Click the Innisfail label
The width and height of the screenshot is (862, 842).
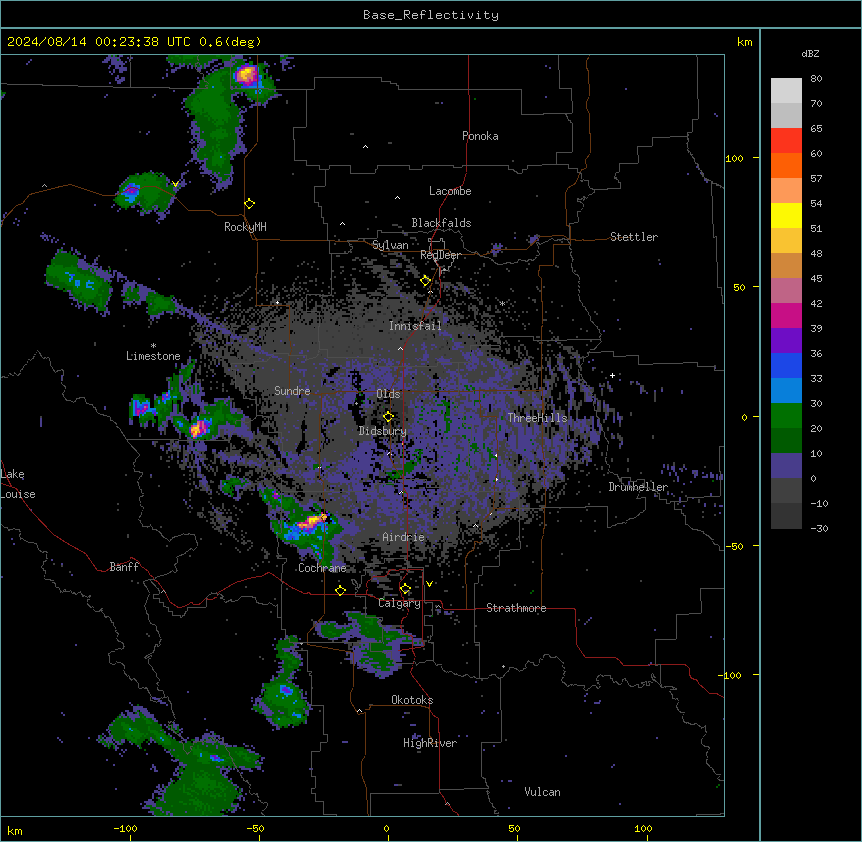click(x=415, y=326)
